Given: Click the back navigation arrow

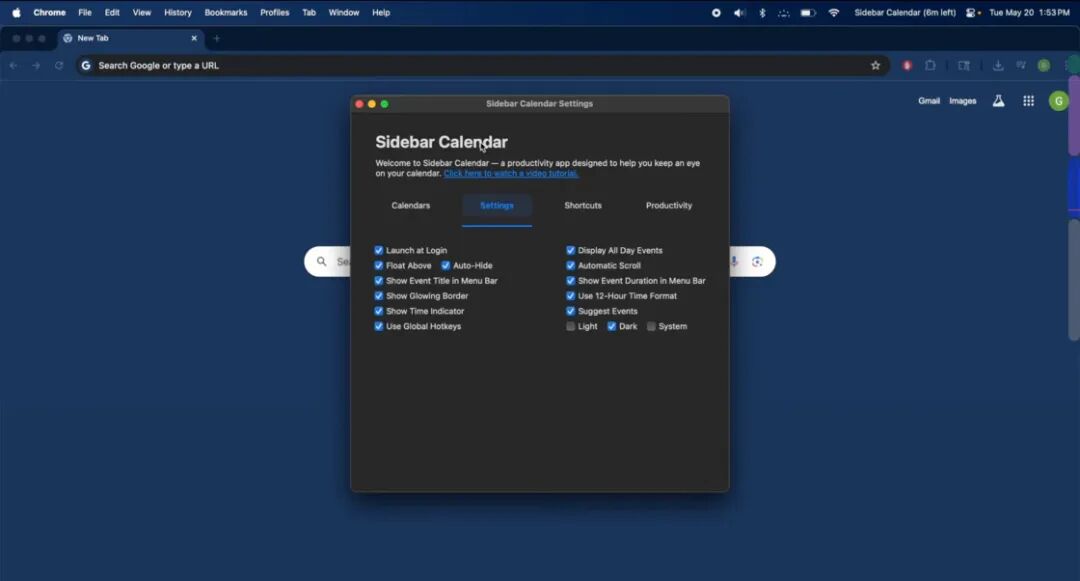Looking at the screenshot, I should (14, 65).
